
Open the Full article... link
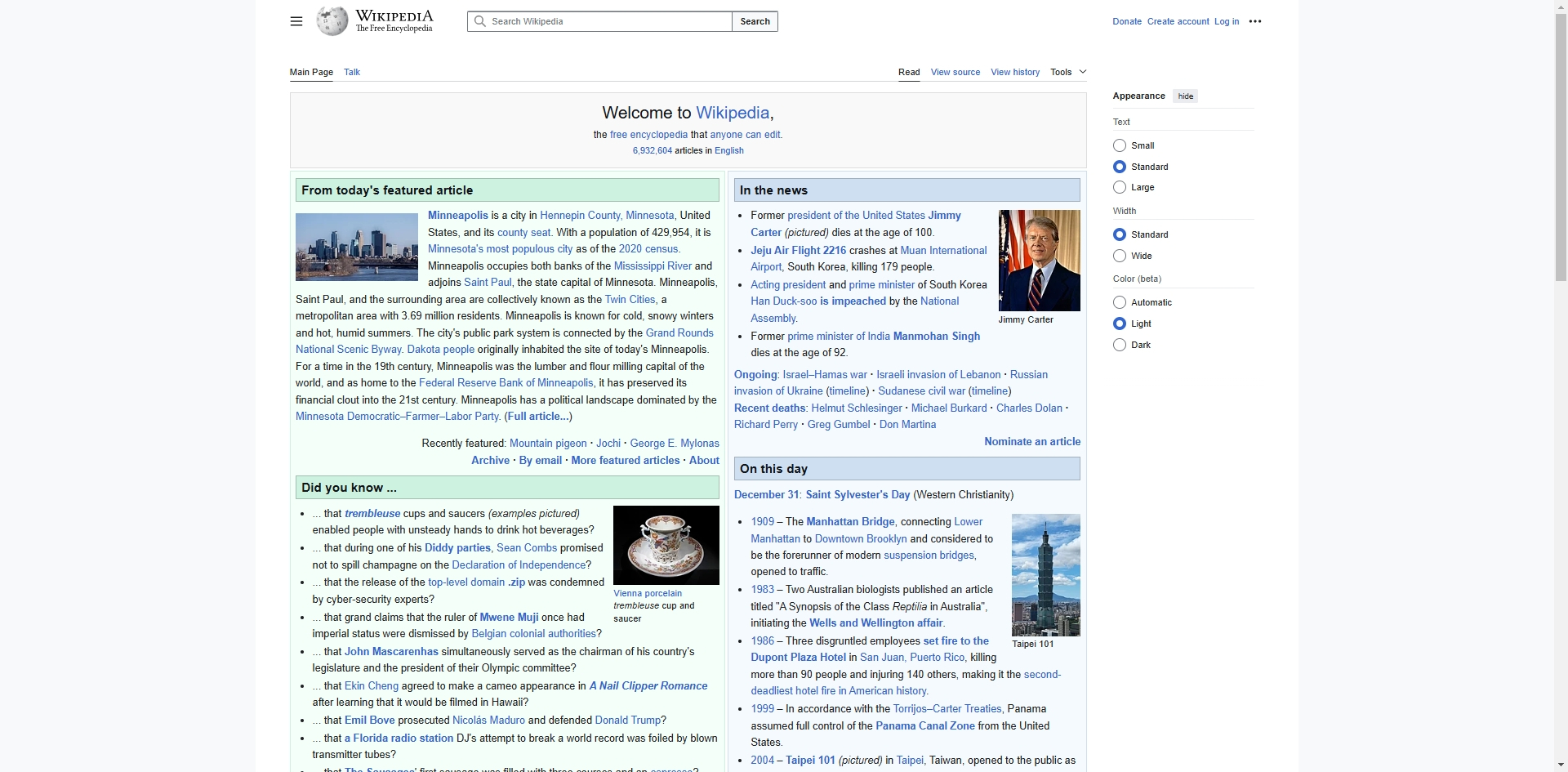coord(538,417)
